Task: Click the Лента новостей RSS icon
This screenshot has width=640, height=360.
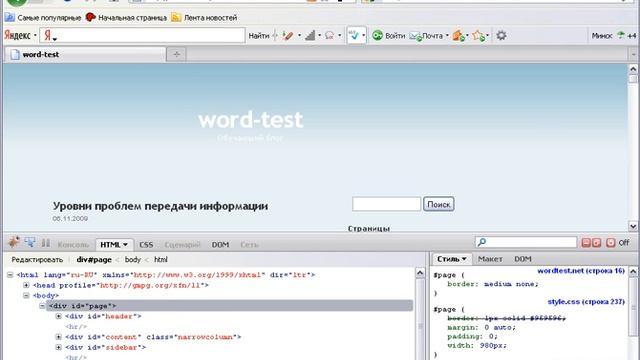Action: 176,18
